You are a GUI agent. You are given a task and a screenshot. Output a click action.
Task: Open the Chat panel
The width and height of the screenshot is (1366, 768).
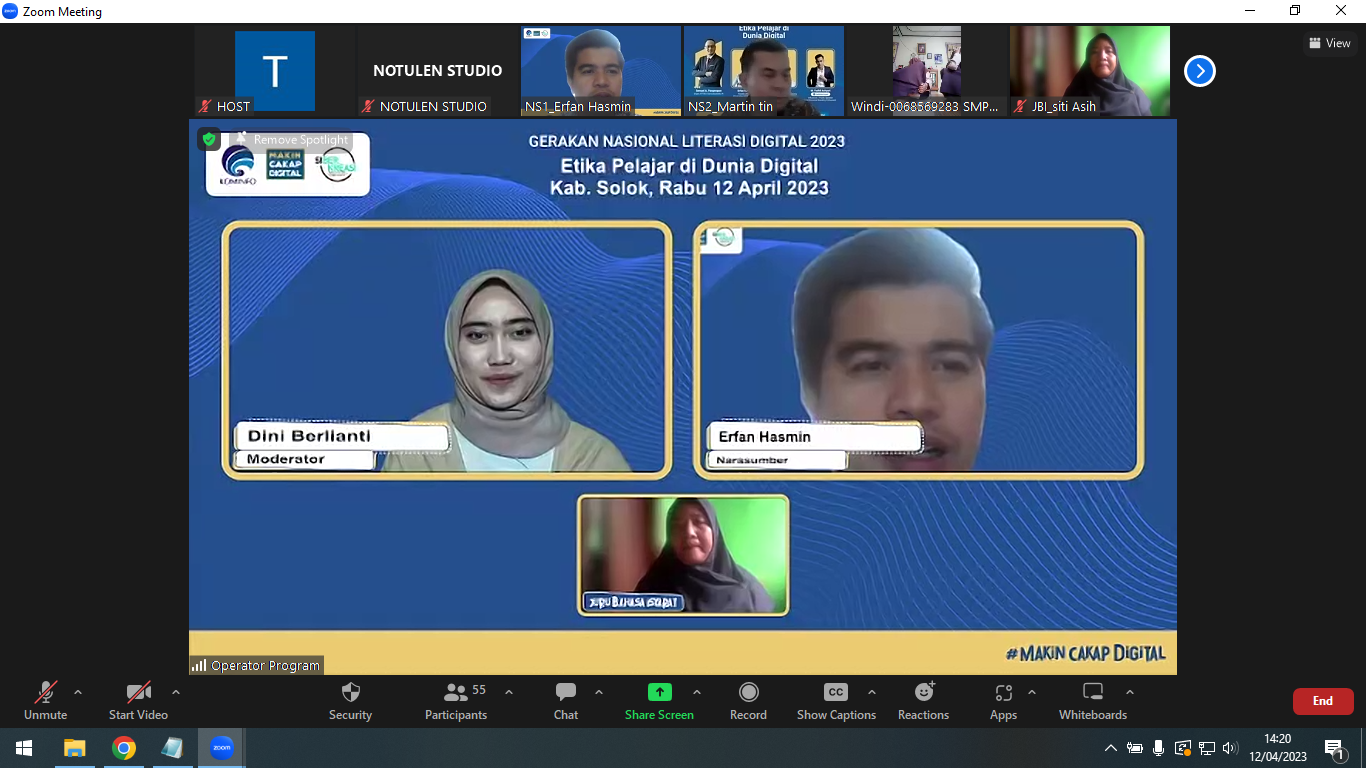tap(566, 700)
